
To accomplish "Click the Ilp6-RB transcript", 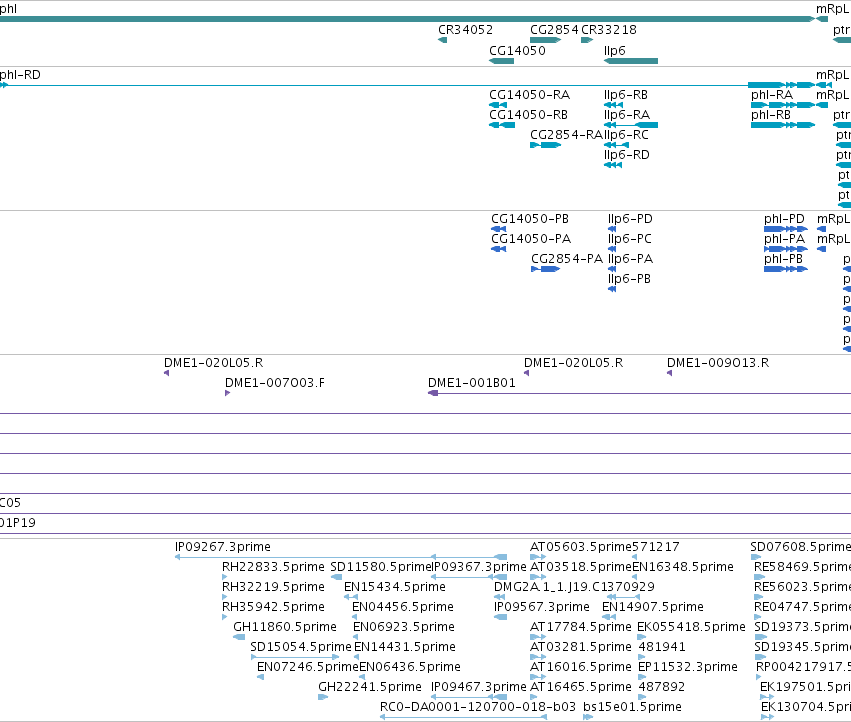I will [613, 105].
